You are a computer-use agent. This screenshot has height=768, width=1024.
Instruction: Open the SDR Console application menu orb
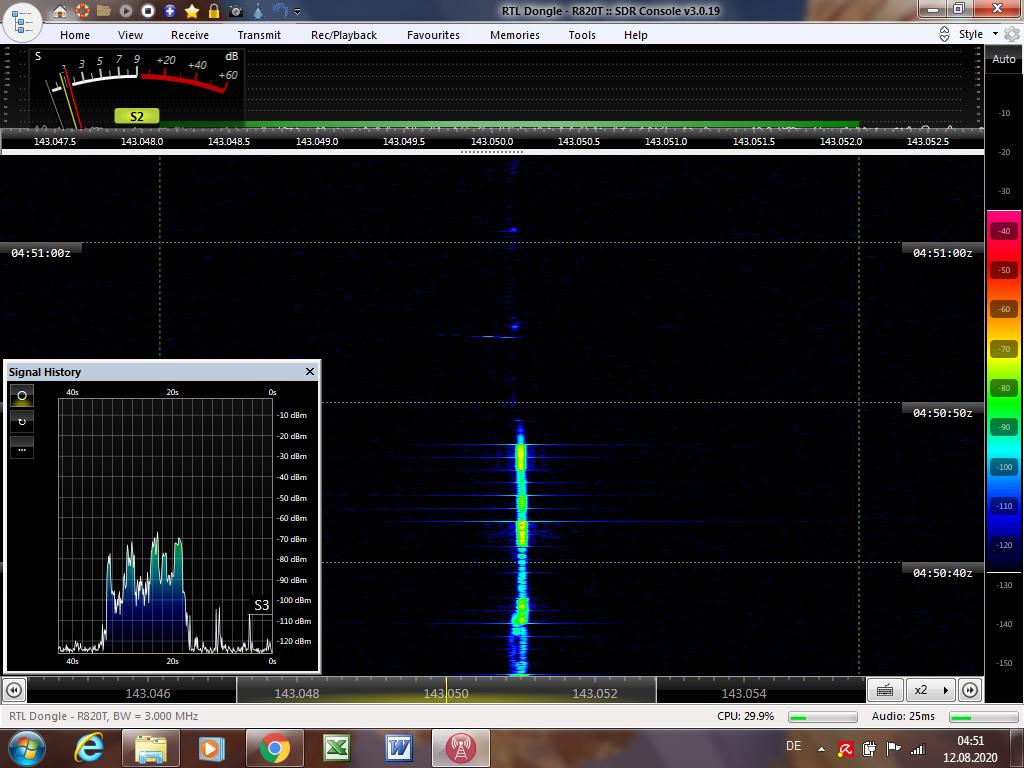click(x=22, y=22)
